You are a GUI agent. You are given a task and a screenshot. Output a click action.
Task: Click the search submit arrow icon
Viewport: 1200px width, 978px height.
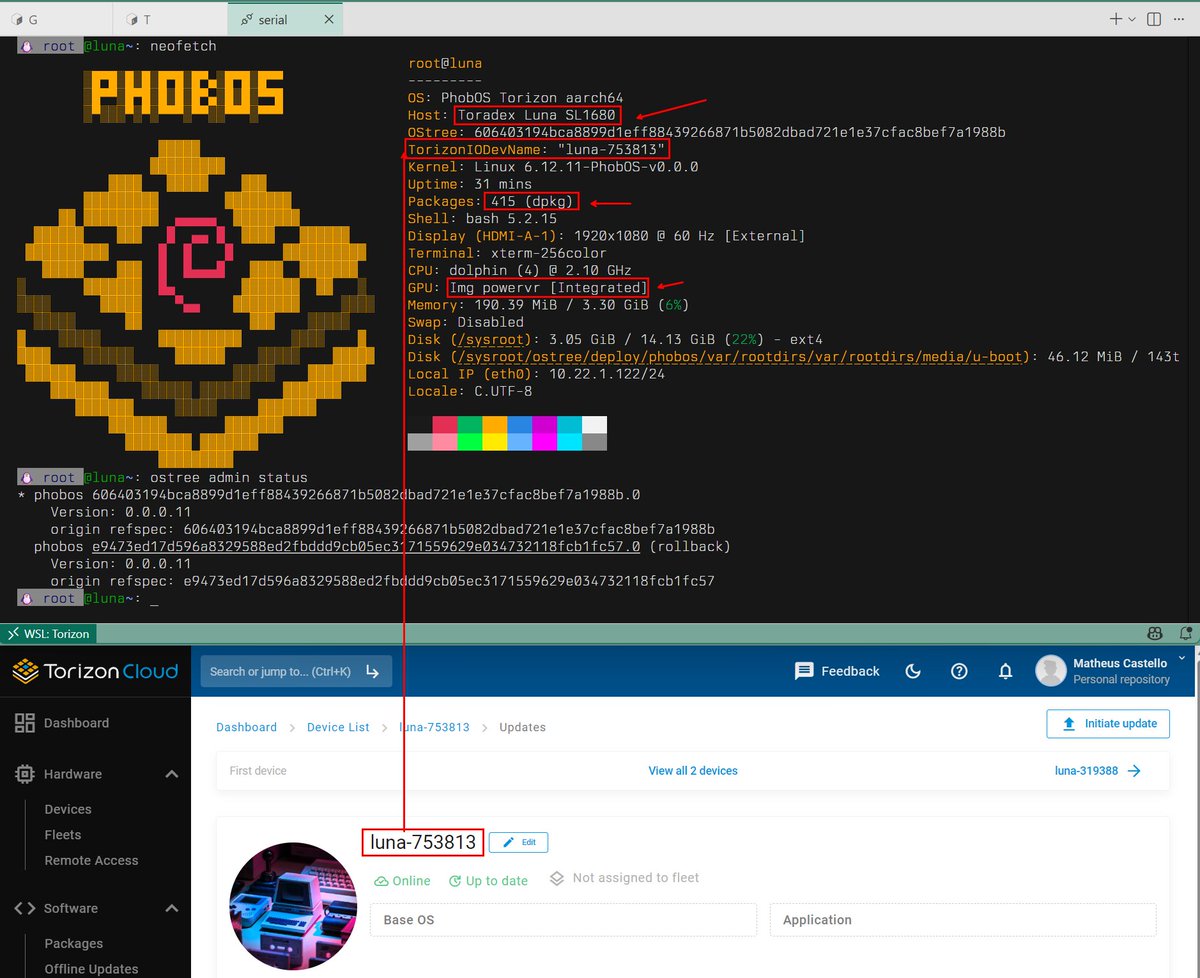click(x=373, y=671)
